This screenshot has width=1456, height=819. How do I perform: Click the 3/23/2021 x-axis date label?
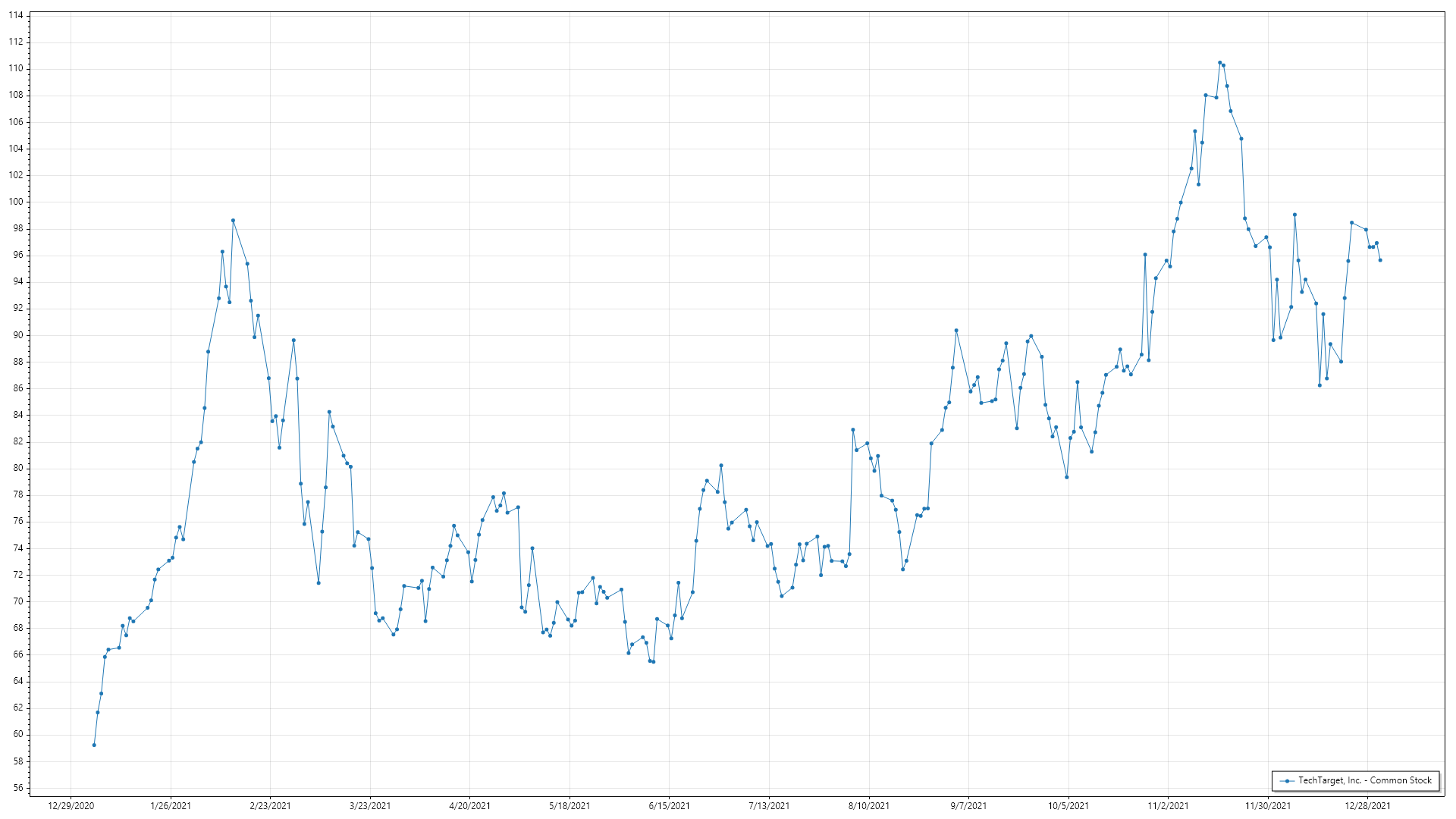pyautogui.click(x=370, y=806)
